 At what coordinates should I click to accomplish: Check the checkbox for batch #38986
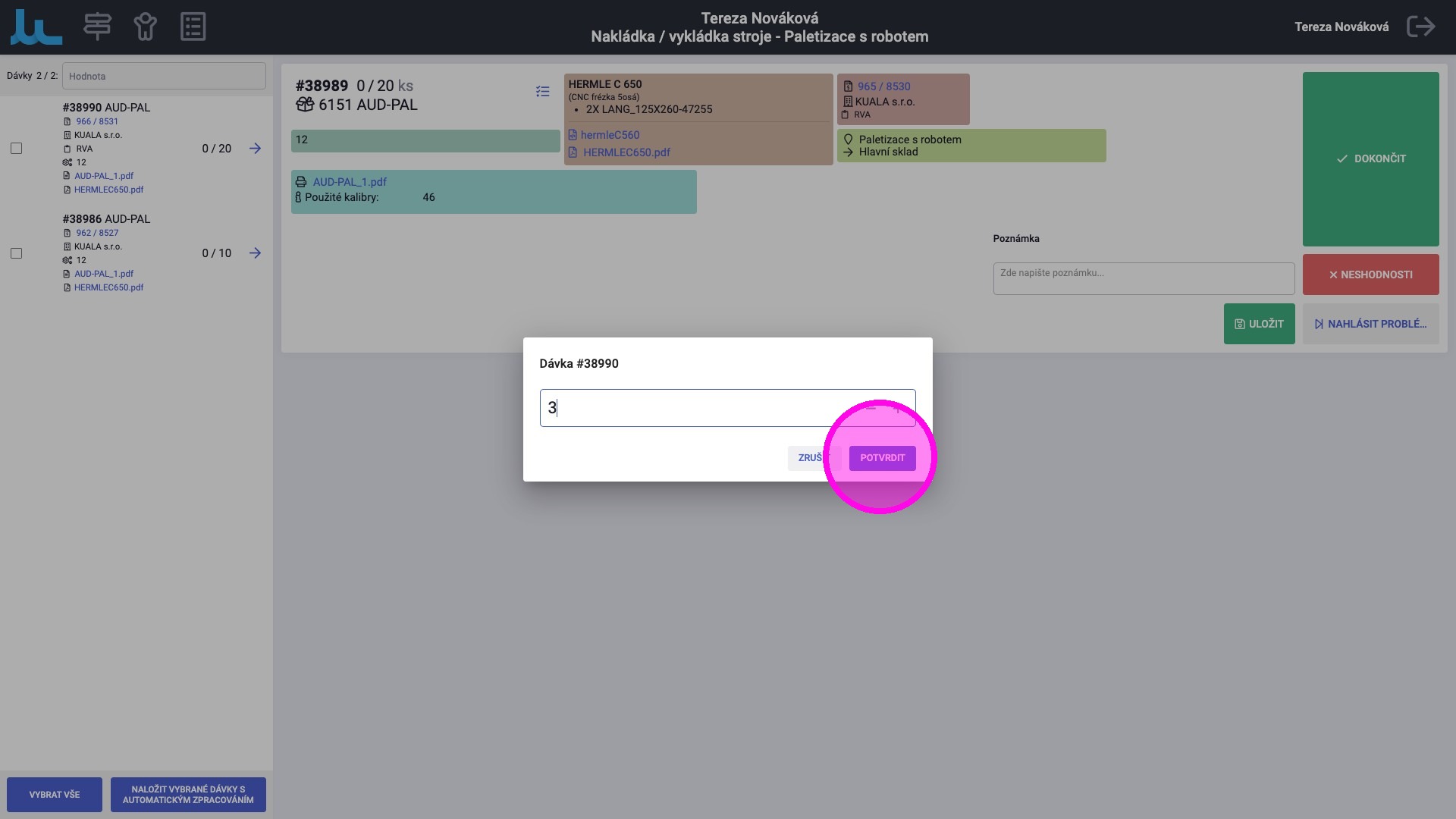tap(17, 253)
